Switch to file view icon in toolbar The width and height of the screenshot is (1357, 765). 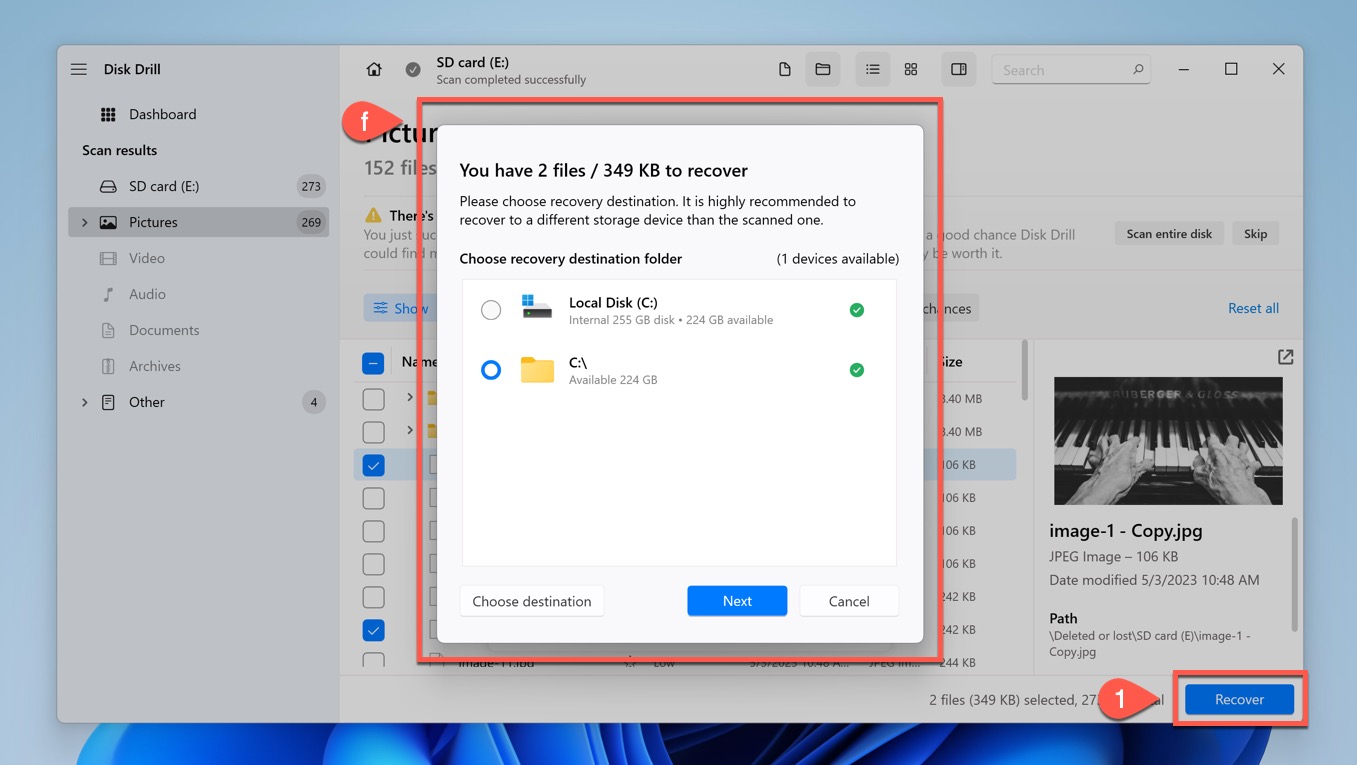(785, 69)
